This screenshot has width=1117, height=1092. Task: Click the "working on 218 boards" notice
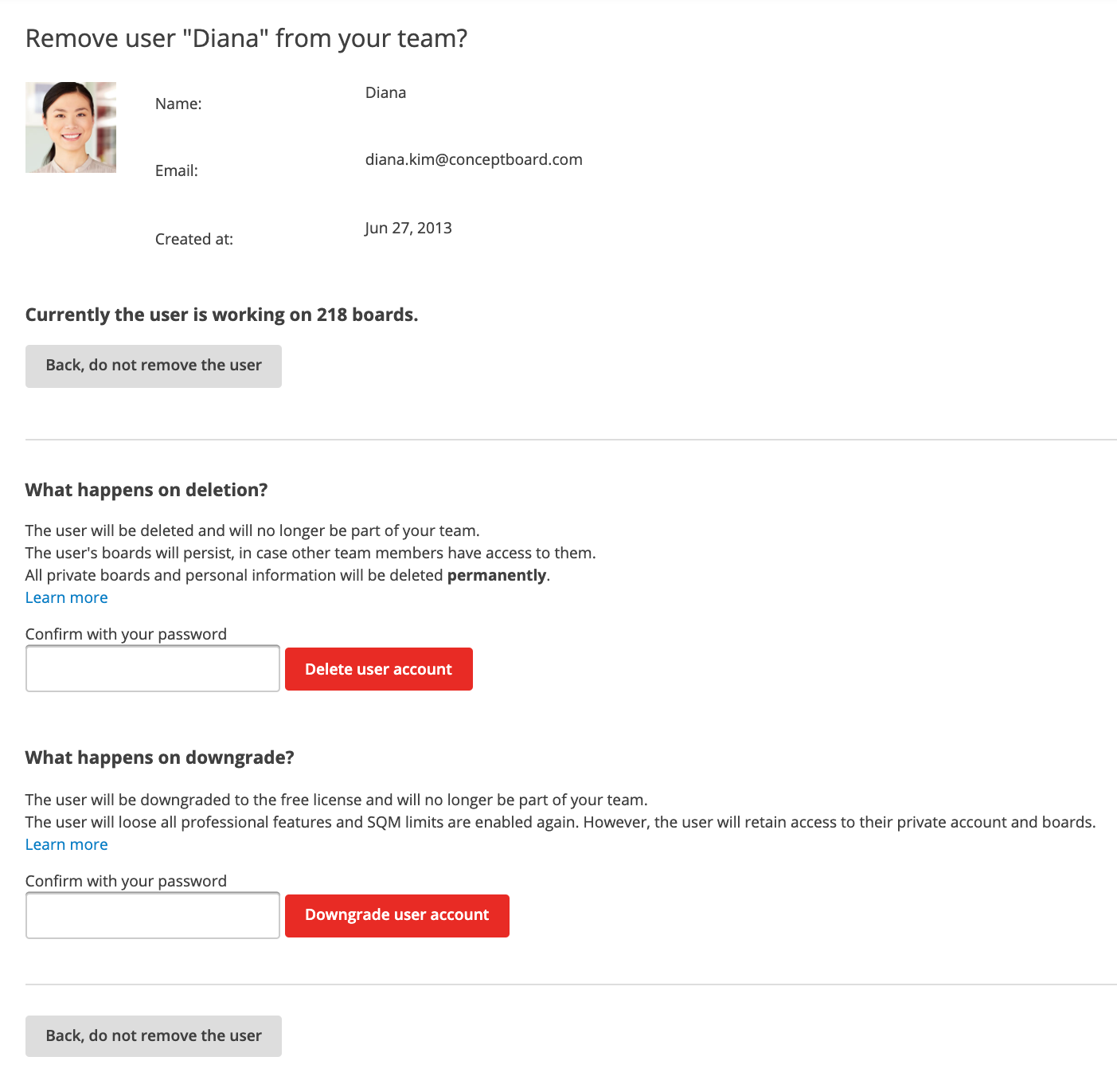point(221,315)
